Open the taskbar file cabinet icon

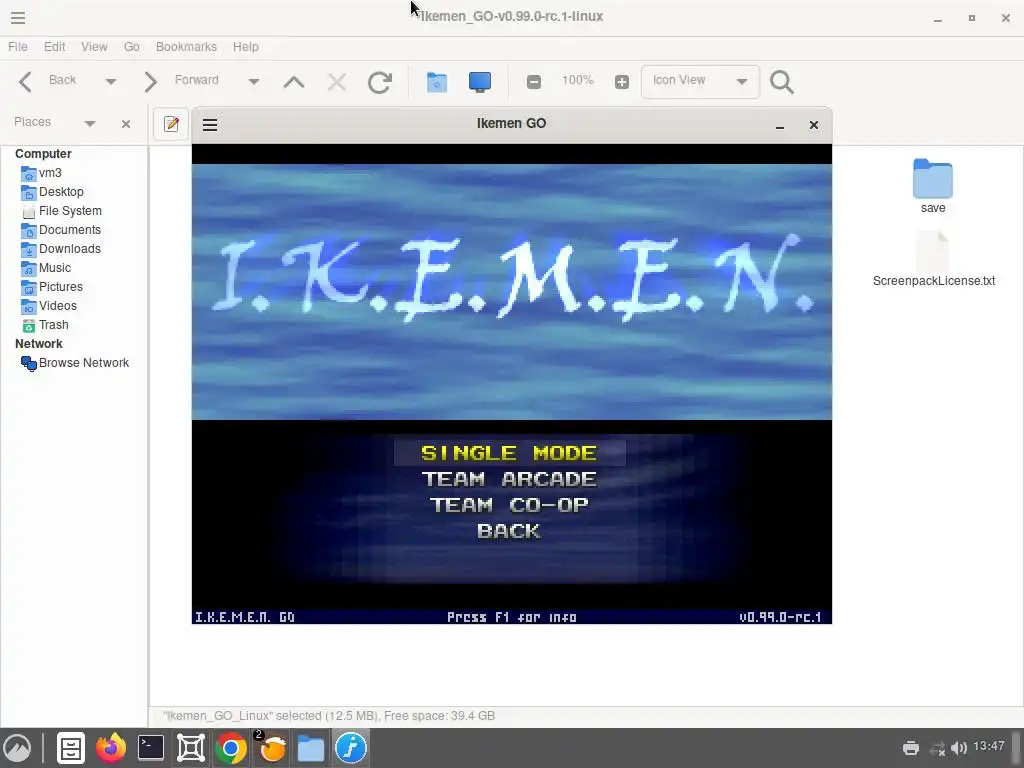coord(71,748)
